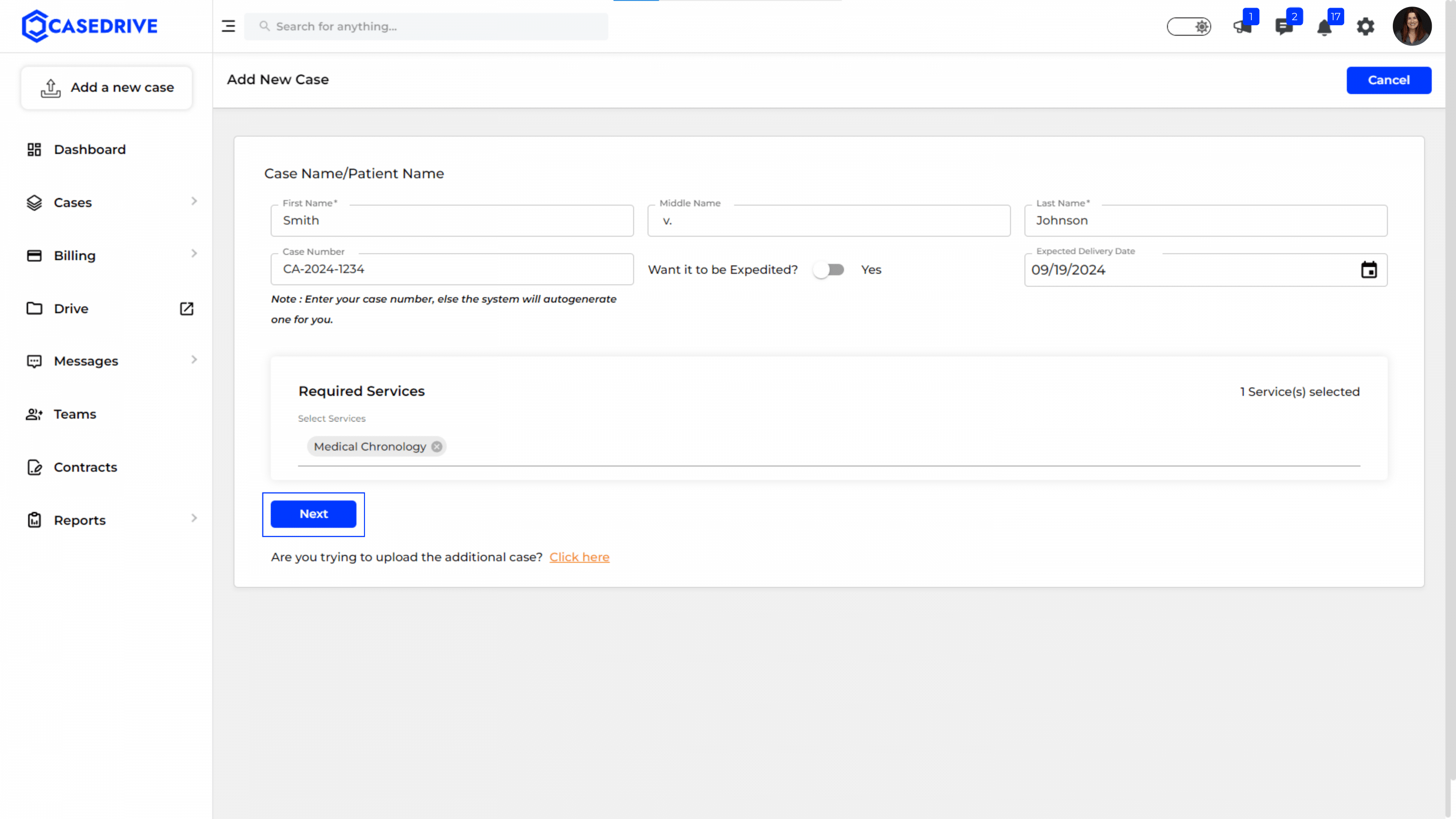The height and width of the screenshot is (819, 1456).
Task: Expand the Cases submenu chevron
Action: click(194, 201)
